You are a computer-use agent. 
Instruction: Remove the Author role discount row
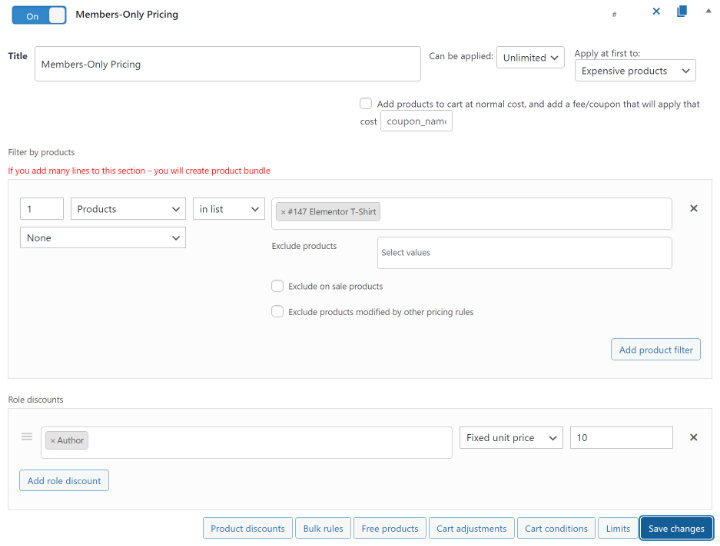pos(693,437)
